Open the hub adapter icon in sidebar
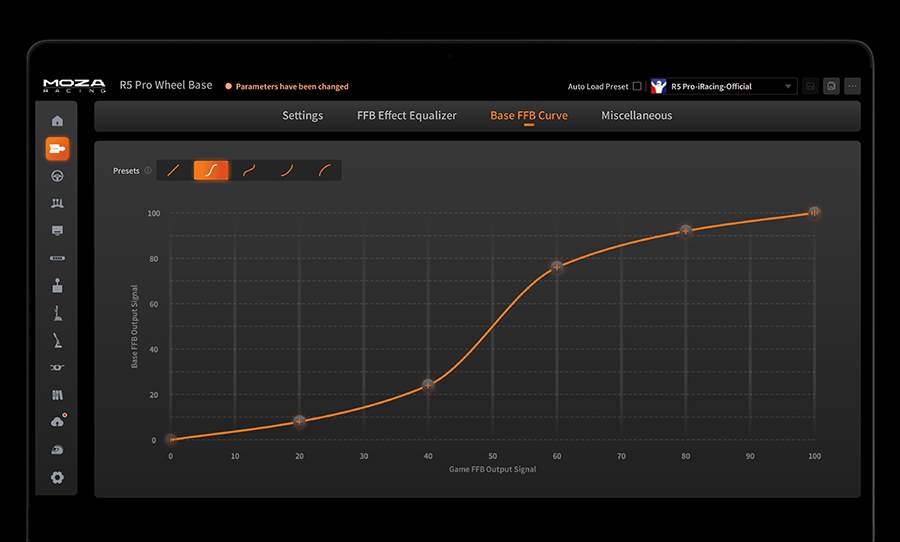Viewport: 900px width, 542px height. point(57,367)
